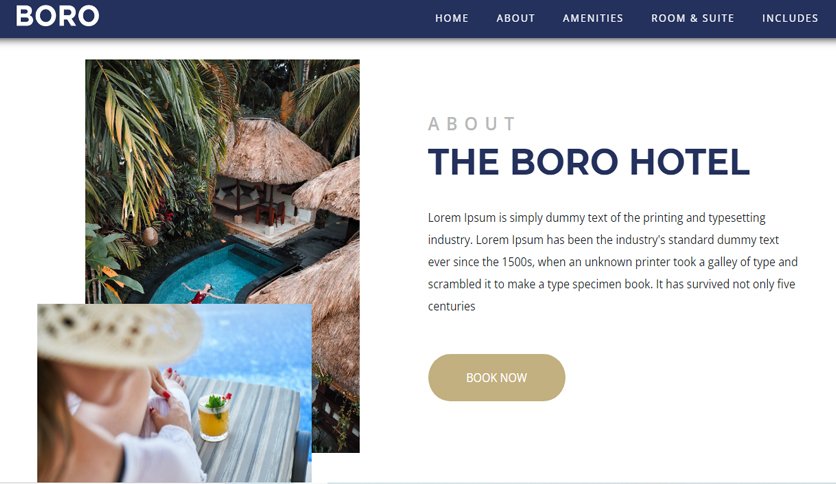Click the swimmer in the blue pool

pos(202,293)
